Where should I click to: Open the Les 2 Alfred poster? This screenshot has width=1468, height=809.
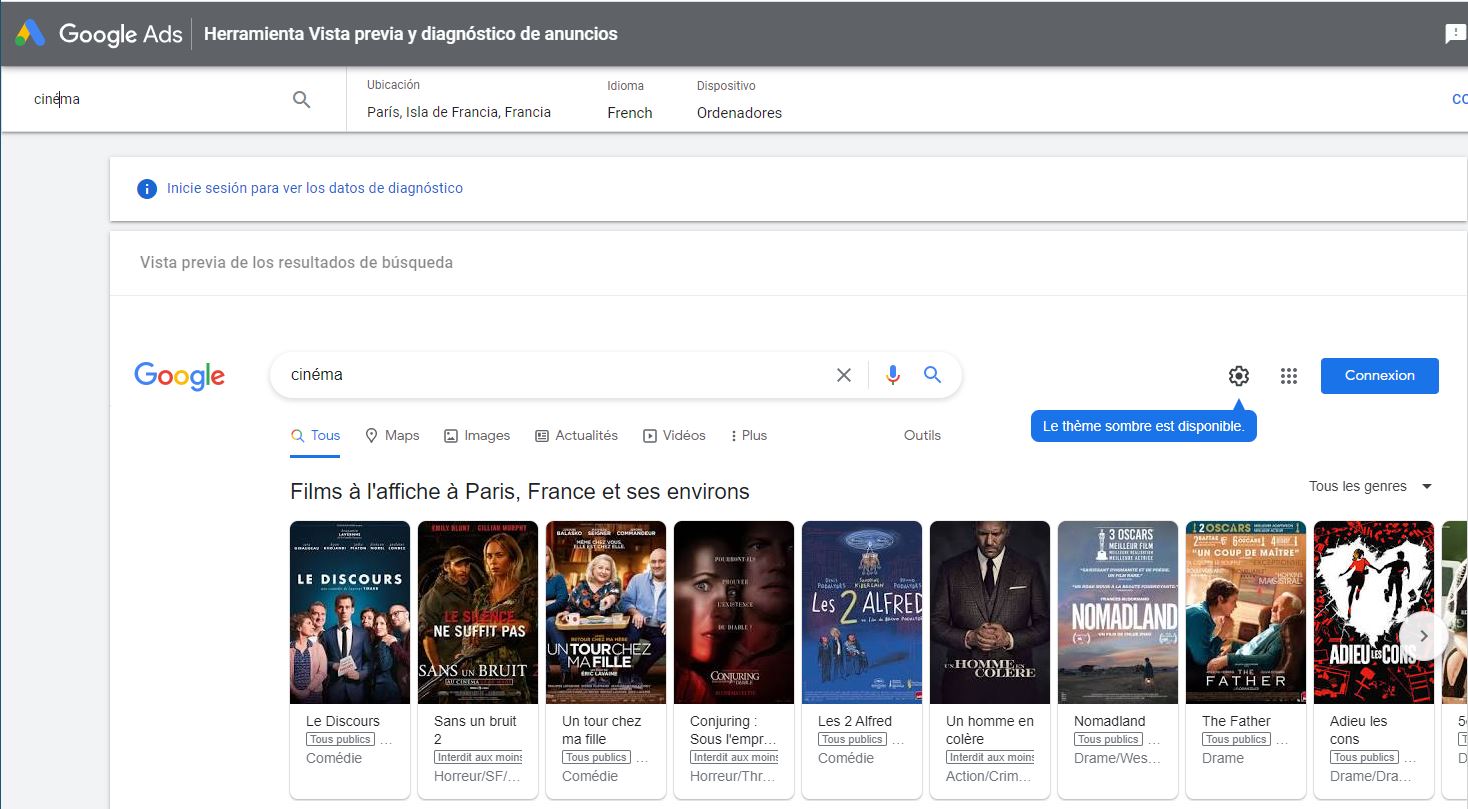click(862, 612)
